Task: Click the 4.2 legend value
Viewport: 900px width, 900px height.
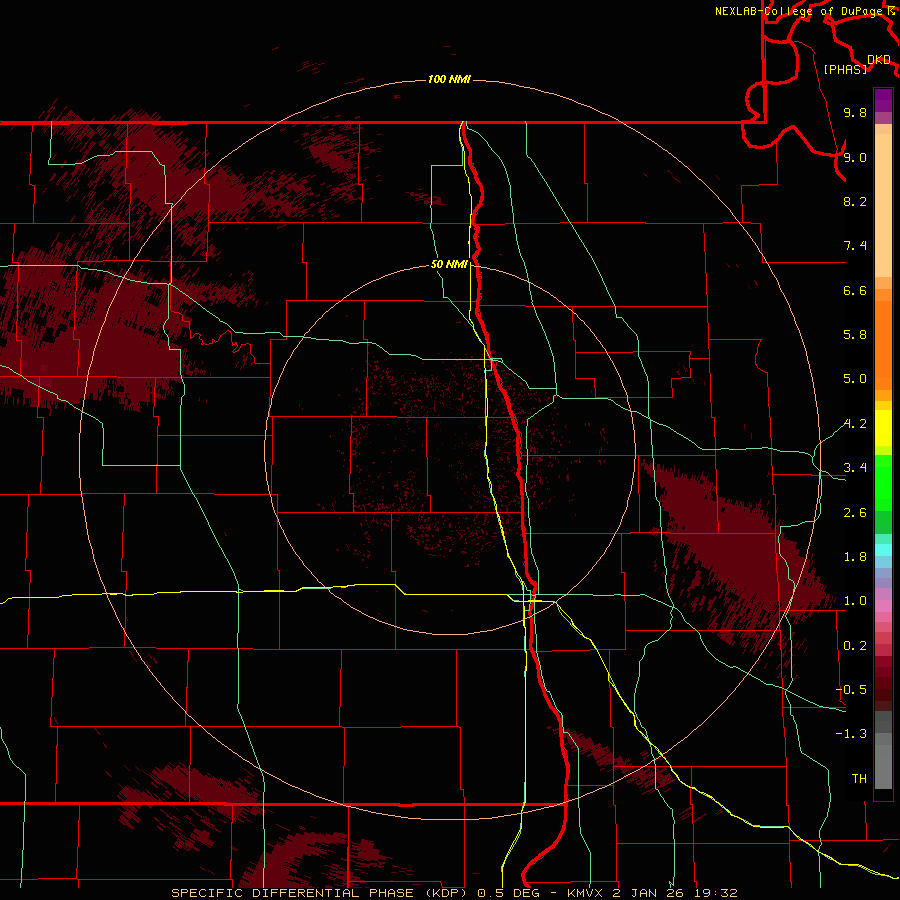Action: pos(855,424)
